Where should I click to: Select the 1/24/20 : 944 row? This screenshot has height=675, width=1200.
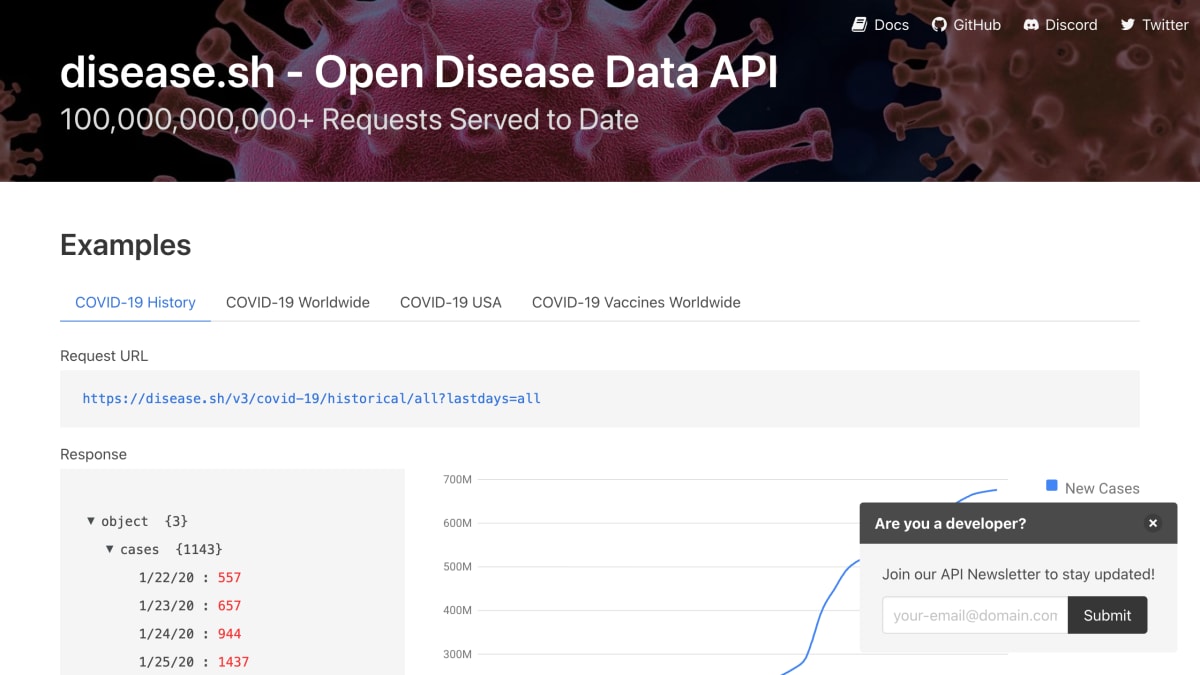190,633
